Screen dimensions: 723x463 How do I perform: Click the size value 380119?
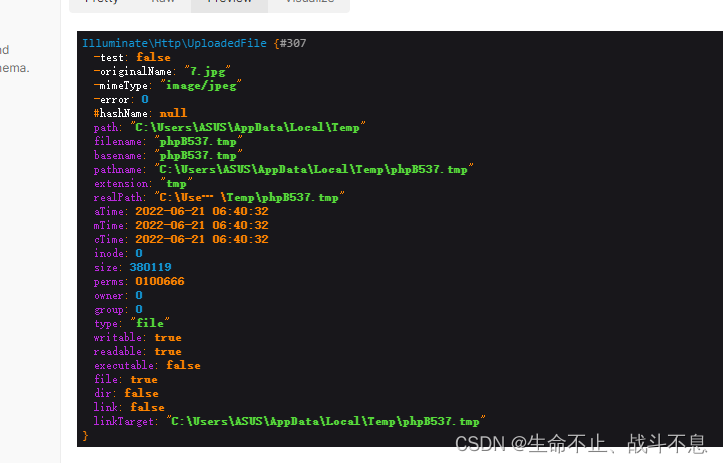click(150, 267)
